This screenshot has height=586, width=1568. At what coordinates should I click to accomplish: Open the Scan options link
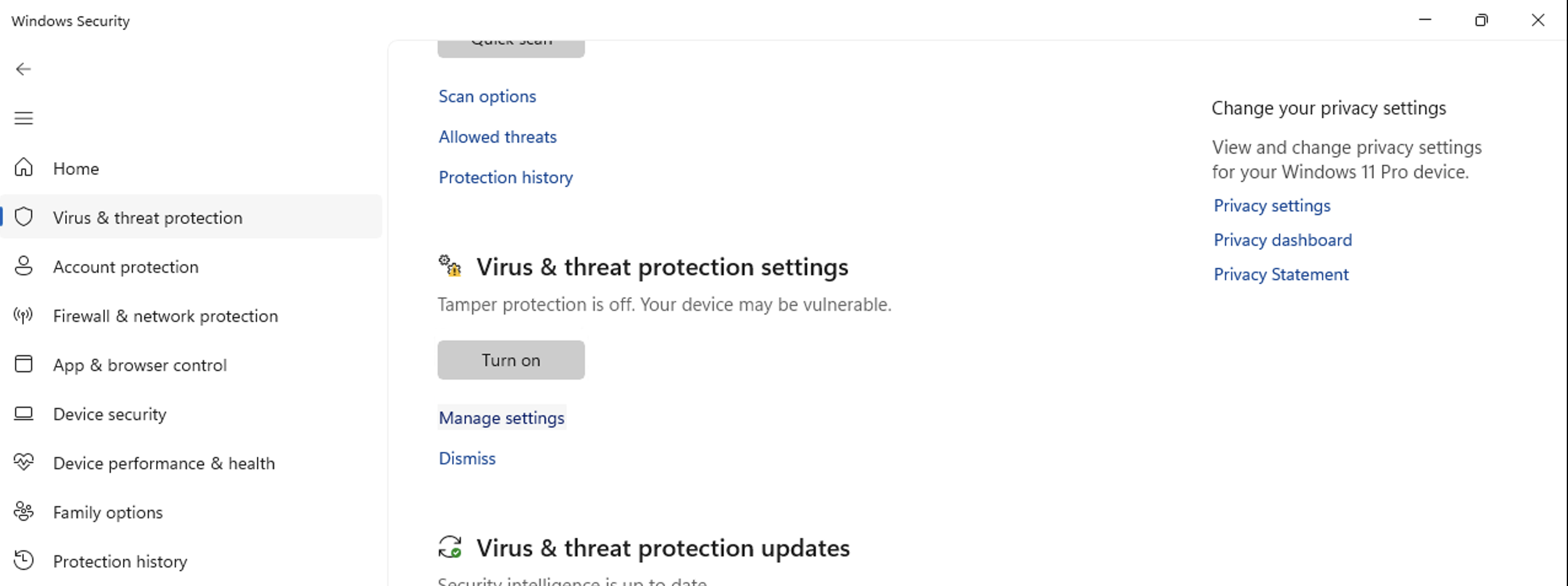[x=487, y=96]
